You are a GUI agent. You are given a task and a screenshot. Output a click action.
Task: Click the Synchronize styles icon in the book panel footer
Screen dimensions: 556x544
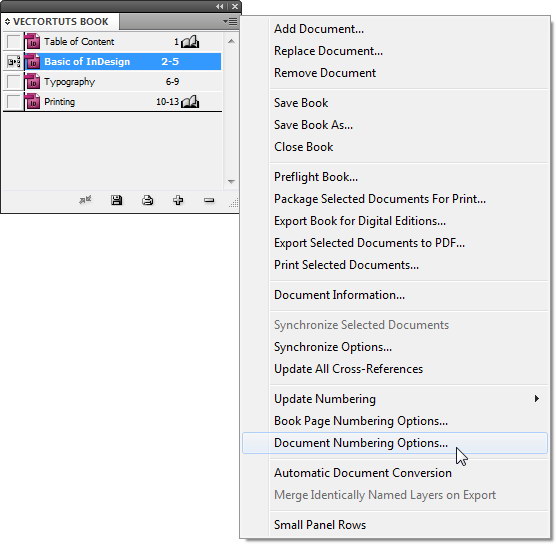85,200
